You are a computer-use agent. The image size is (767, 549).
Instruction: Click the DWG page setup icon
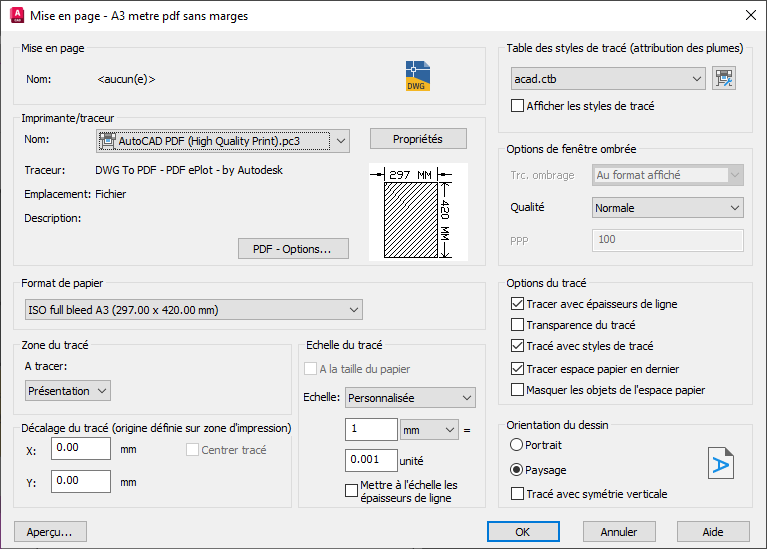417,77
